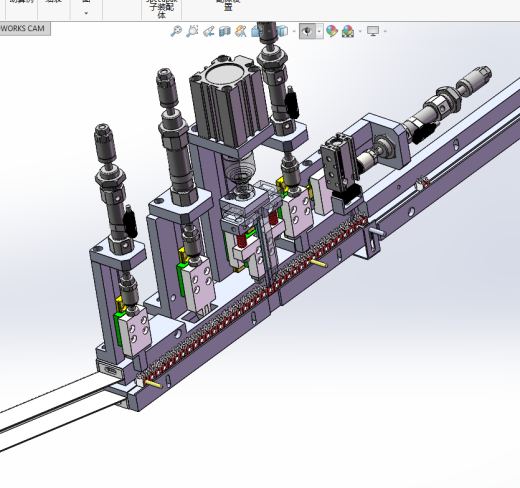Image resolution: width=520 pixels, height=488 pixels.
Task: Open the Section View tool
Action: coord(225,31)
